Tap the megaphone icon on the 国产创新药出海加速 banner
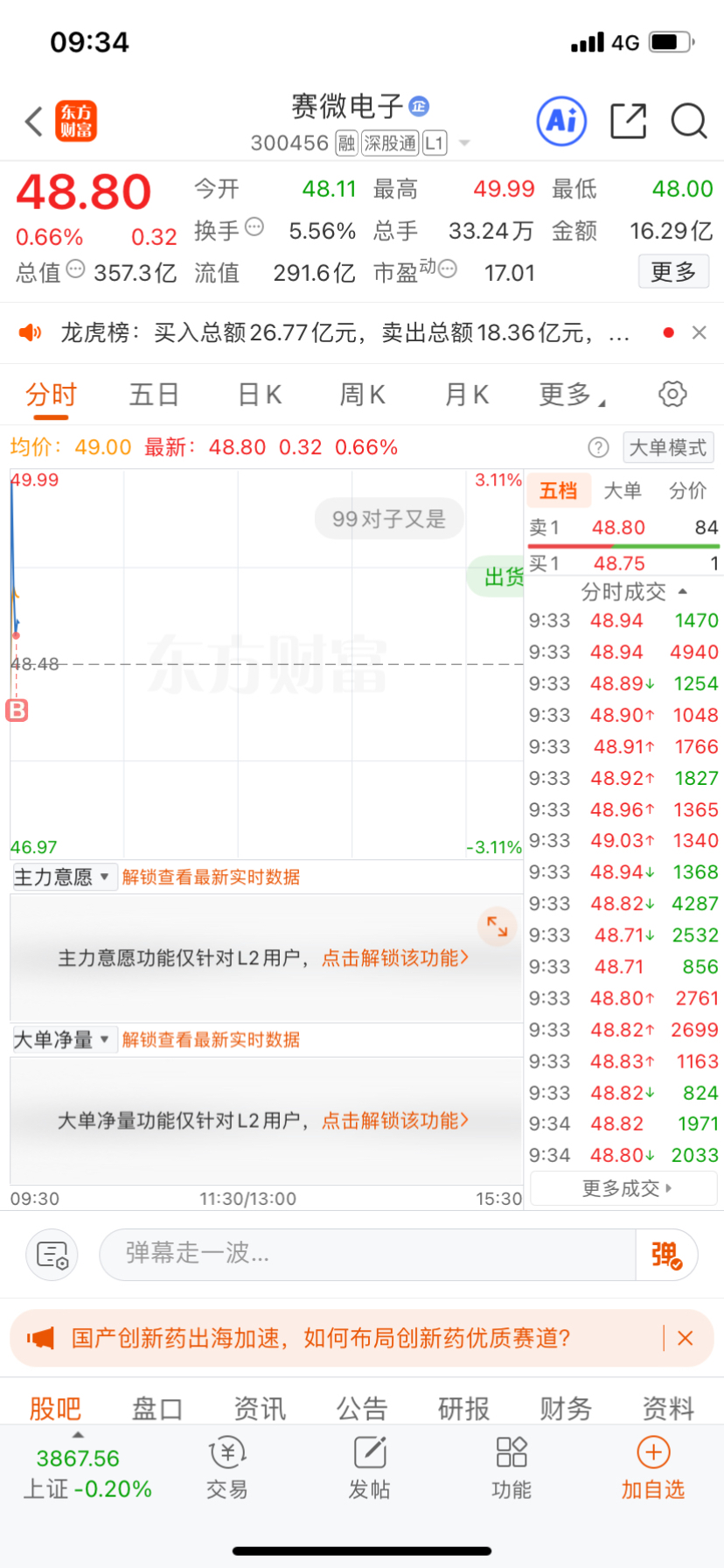This screenshot has height=1568, width=724. click(40, 1338)
